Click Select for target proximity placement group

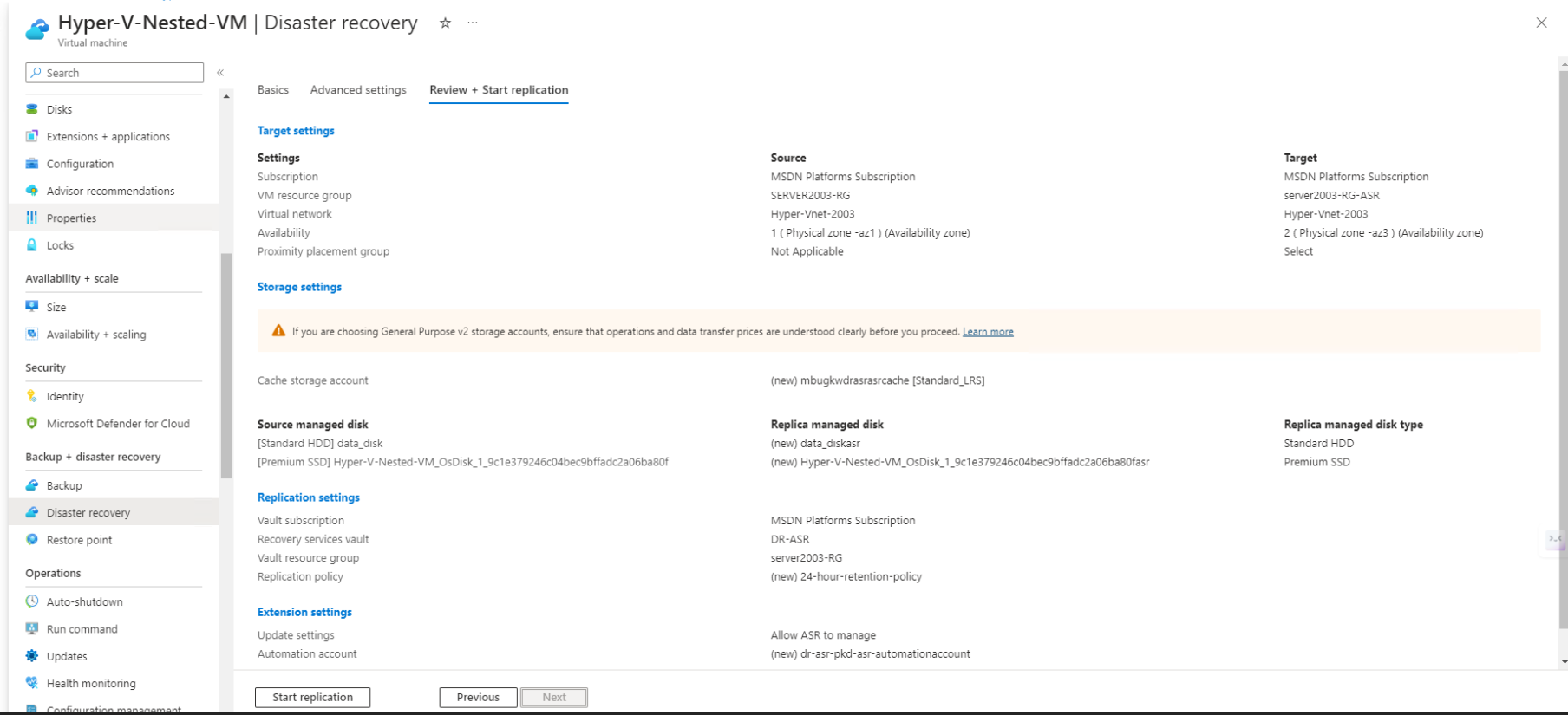pos(1298,251)
